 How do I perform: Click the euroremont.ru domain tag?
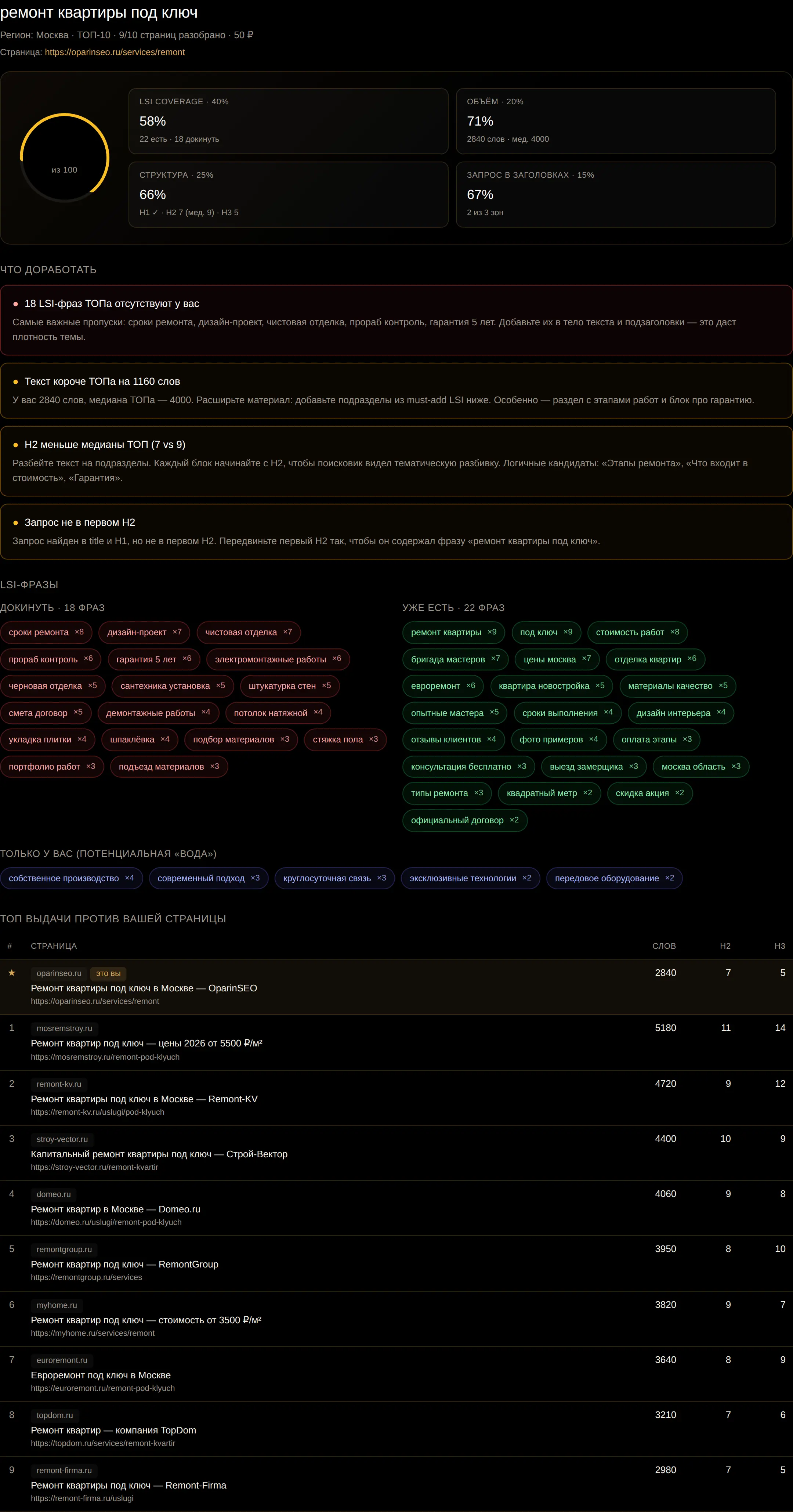coord(62,1360)
